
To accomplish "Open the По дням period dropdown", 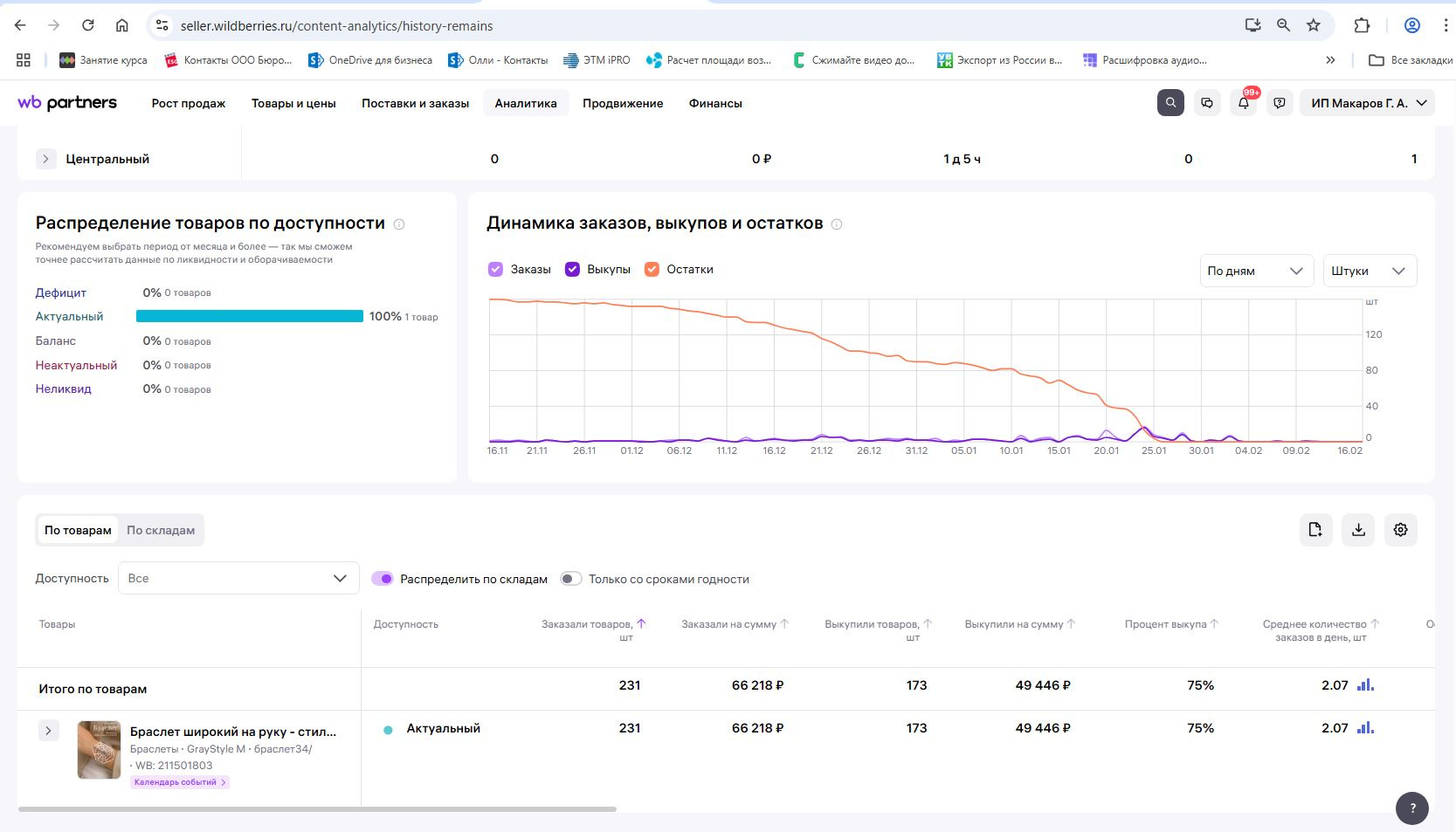I will coord(1255,271).
